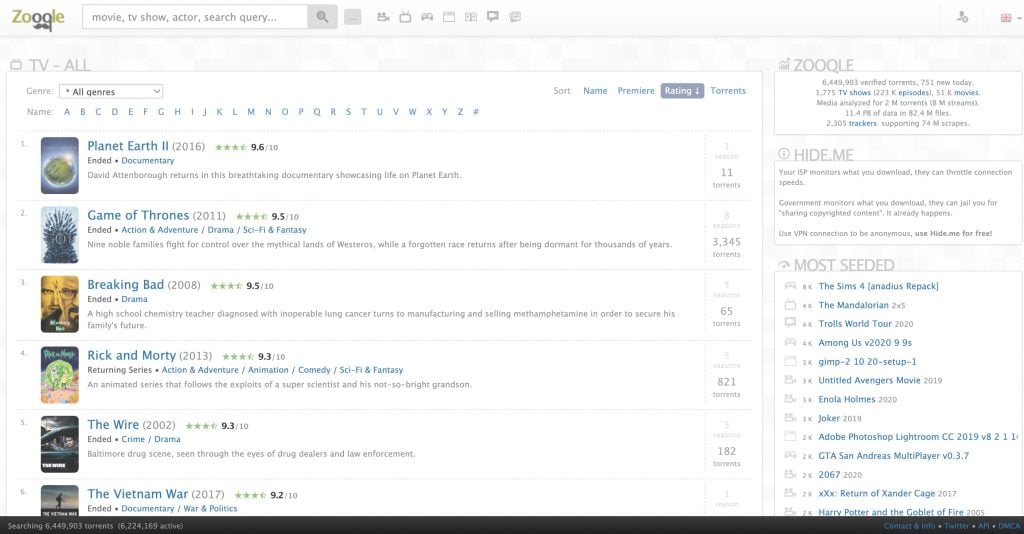Open the Sci-Fi & Fantasy genre under Game of Thrones

tap(274, 230)
